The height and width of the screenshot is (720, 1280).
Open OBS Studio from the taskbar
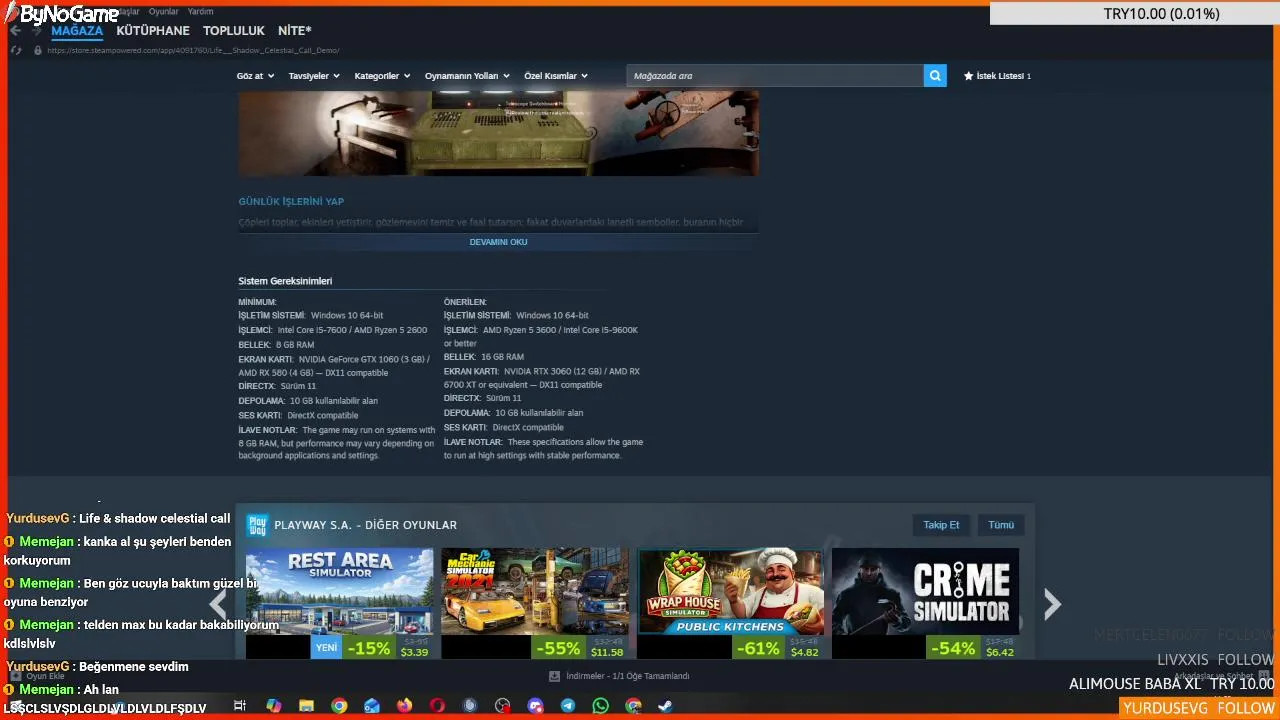point(502,706)
